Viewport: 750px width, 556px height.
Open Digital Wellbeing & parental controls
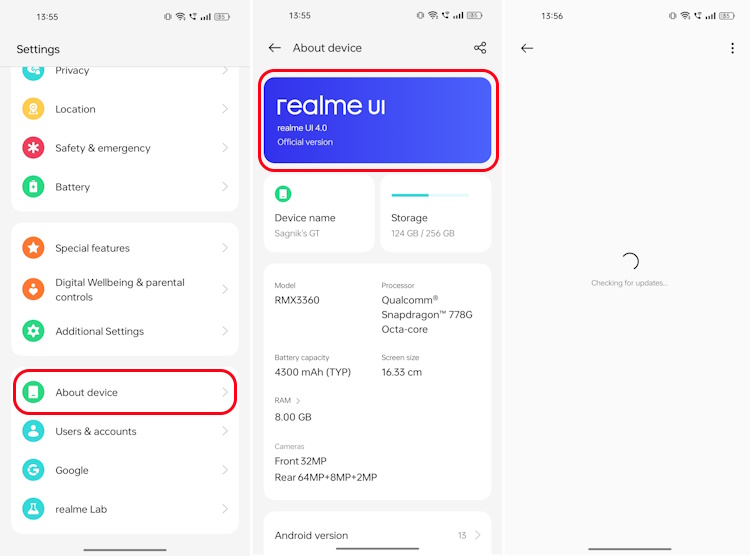(125, 289)
